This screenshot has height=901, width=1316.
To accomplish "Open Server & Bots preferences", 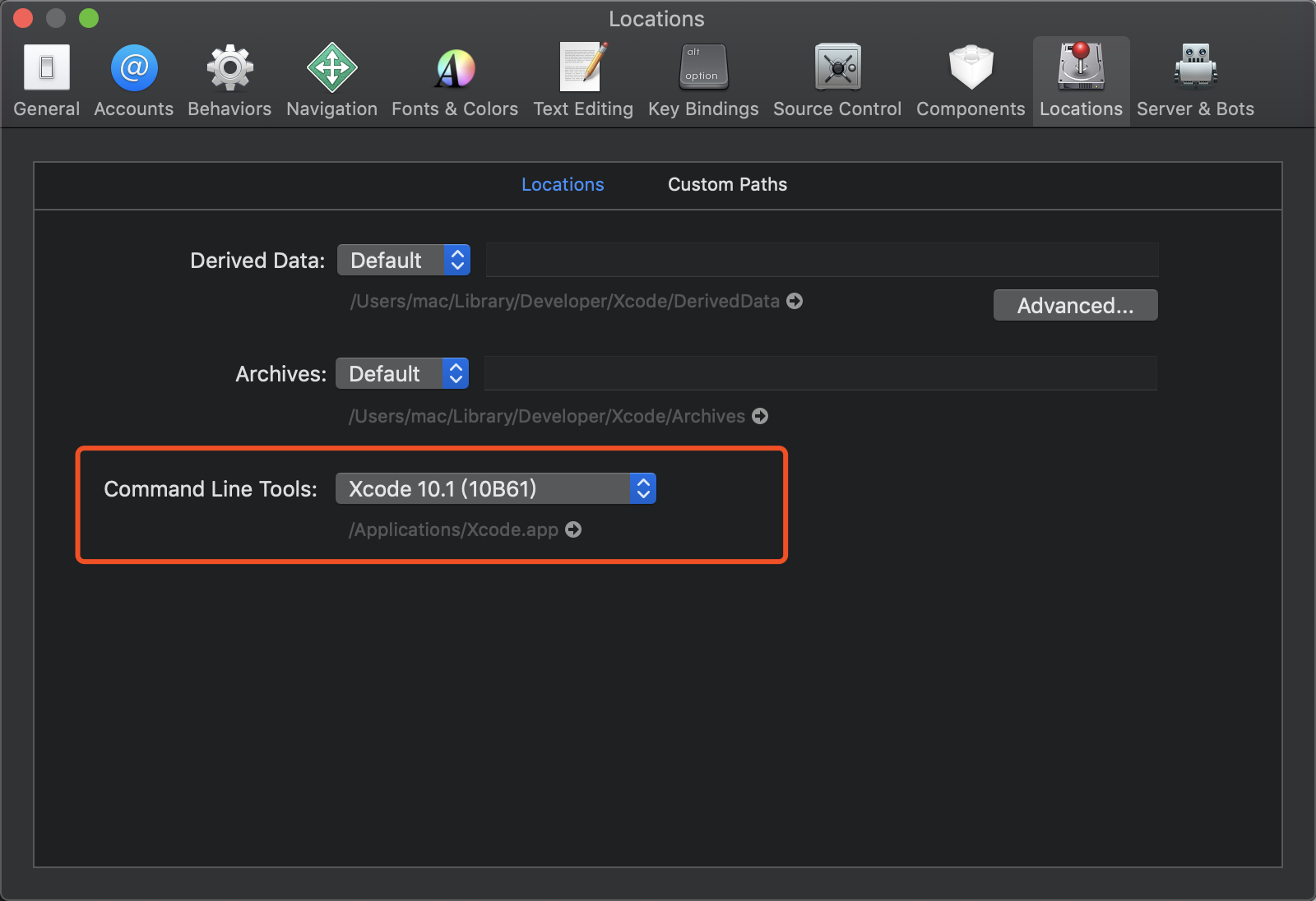I will pyautogui.click(x=1195, y=81).
